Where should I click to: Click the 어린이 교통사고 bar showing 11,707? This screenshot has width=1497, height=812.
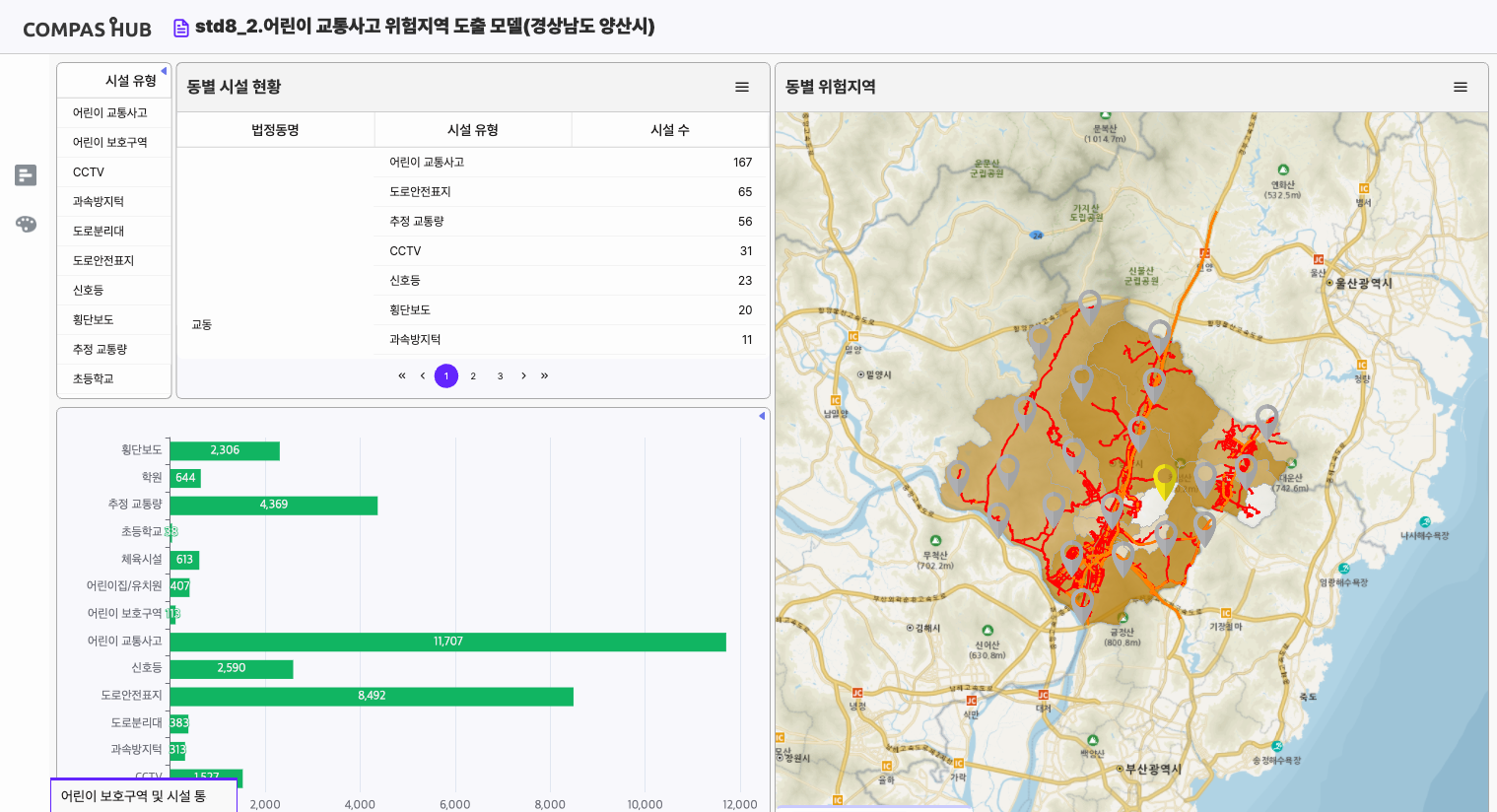[x=448, y=642]
